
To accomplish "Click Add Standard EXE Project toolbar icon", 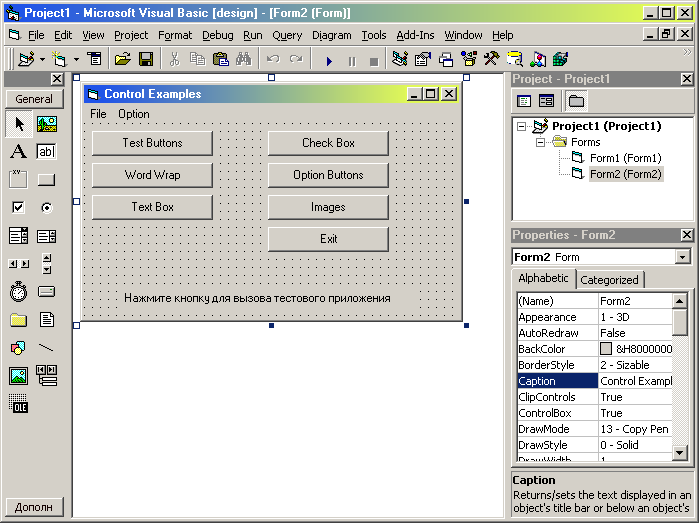I will tap(26, 59).
